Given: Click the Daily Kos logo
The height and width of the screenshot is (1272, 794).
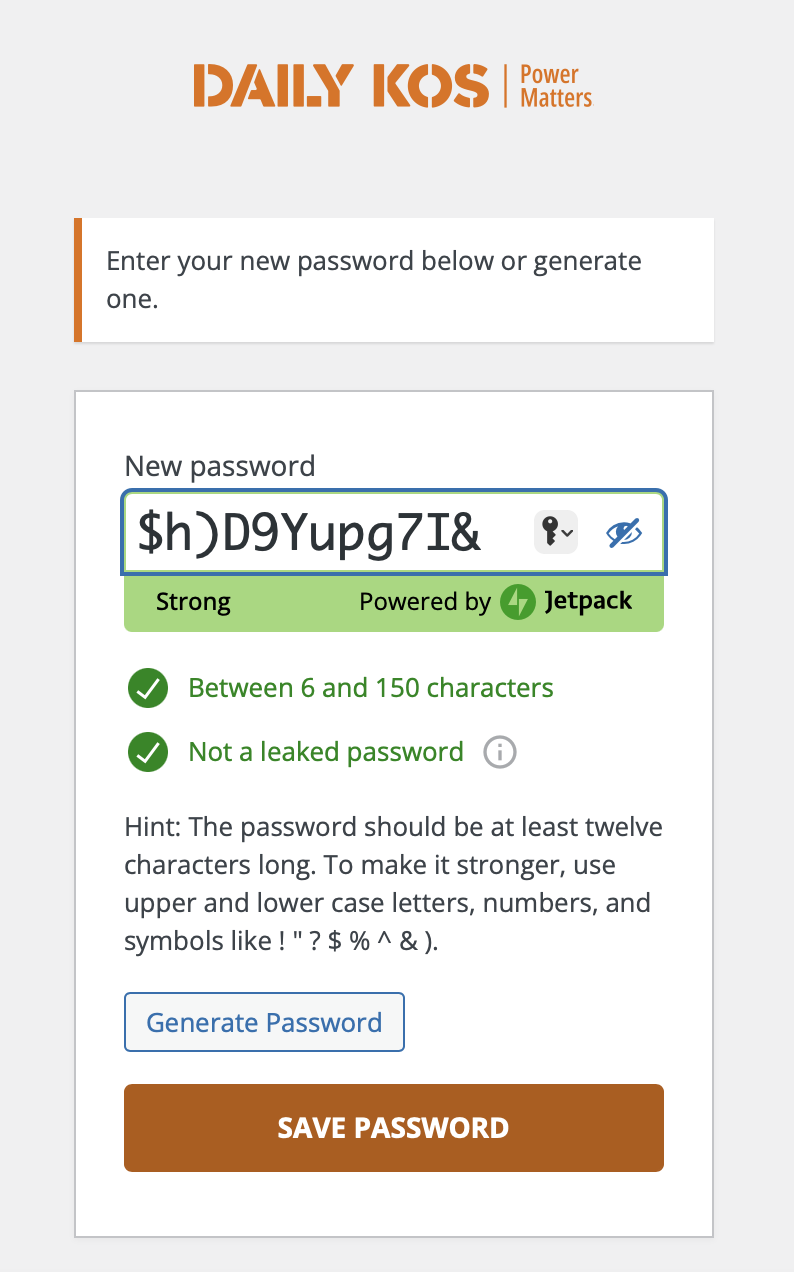Looking at the screenshot, I should click(x=393, y=86).
